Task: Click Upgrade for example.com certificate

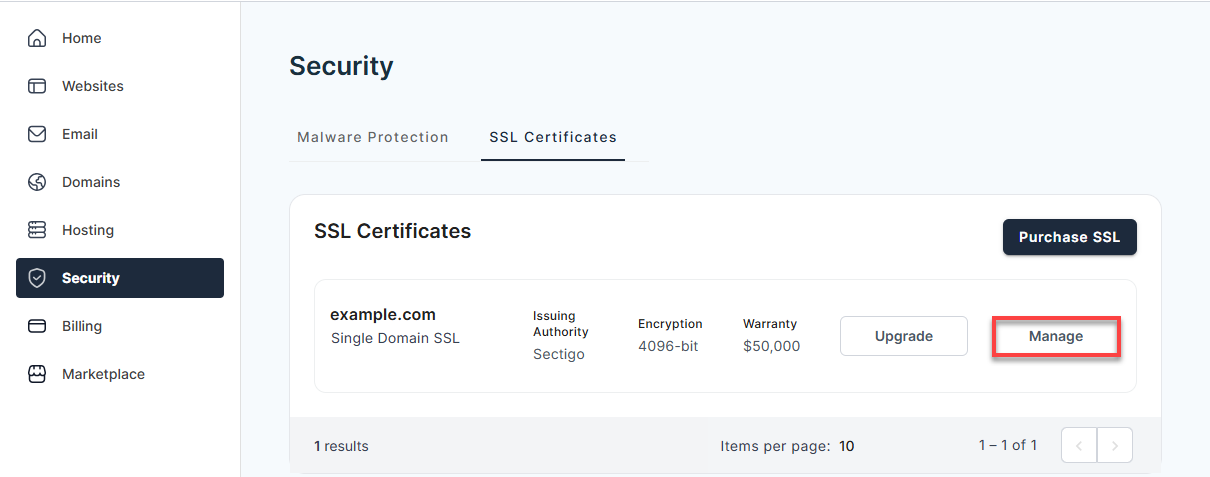Action: (904, 336)
